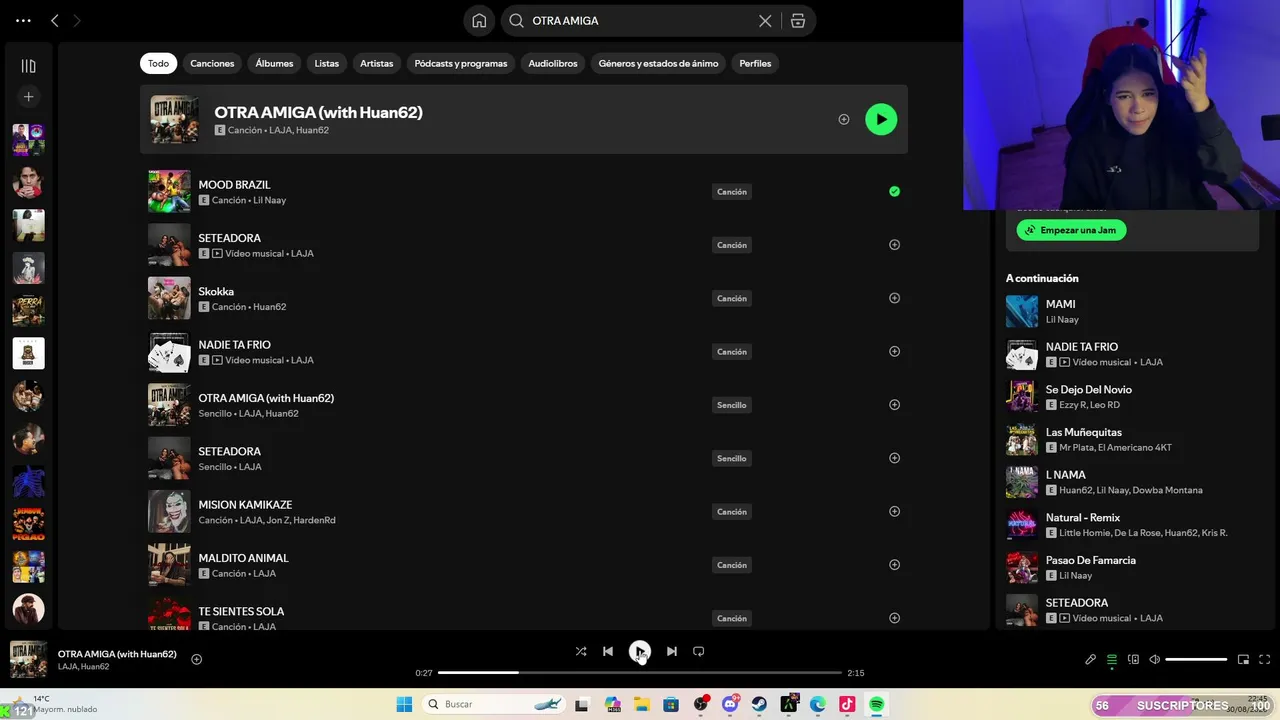
Task: Toggle repeat mode
Action: (x=699, y=651)
